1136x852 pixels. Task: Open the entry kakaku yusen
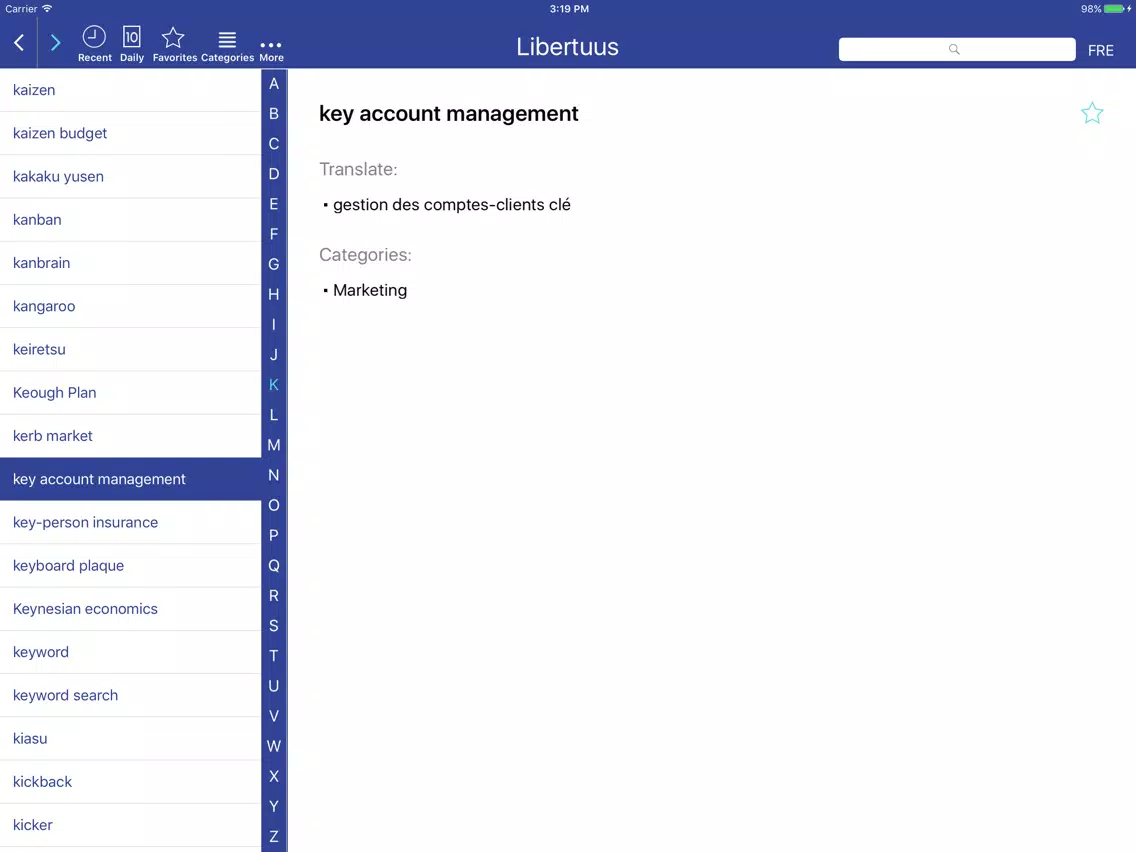[x=130, y=177]
